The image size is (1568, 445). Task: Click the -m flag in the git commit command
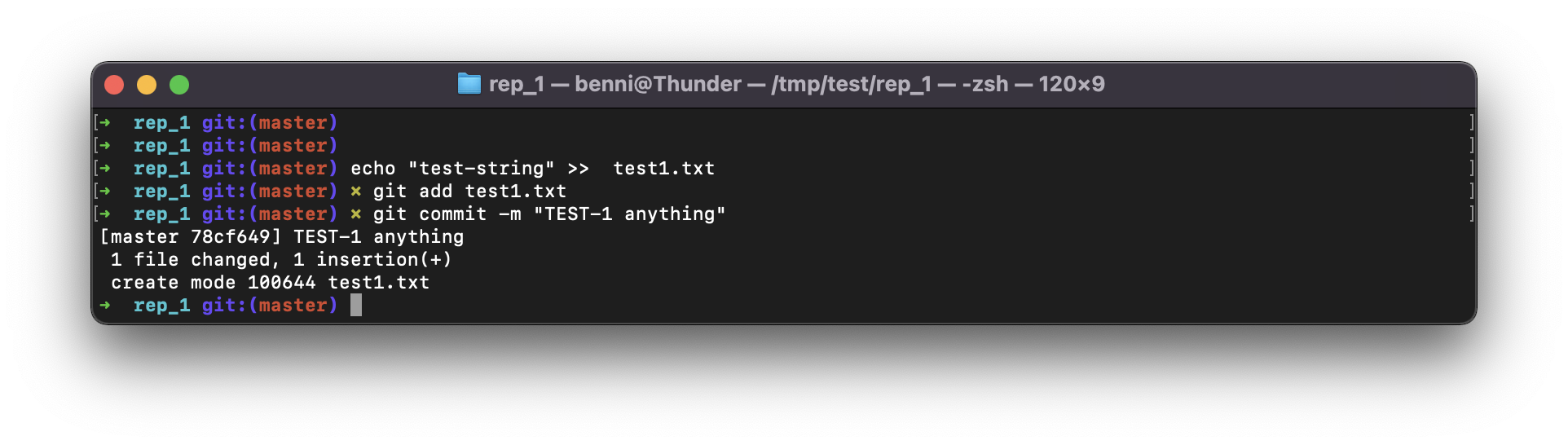[510, 214]
